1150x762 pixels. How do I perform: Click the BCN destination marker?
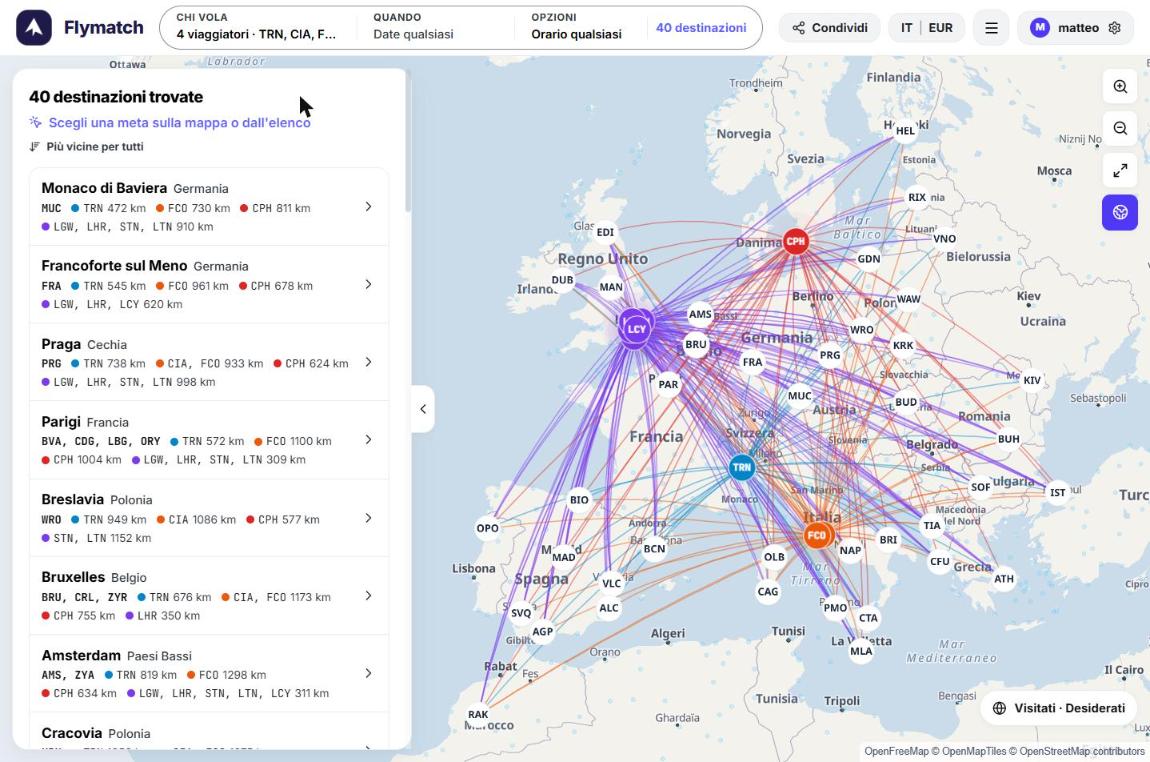[654, 549]
